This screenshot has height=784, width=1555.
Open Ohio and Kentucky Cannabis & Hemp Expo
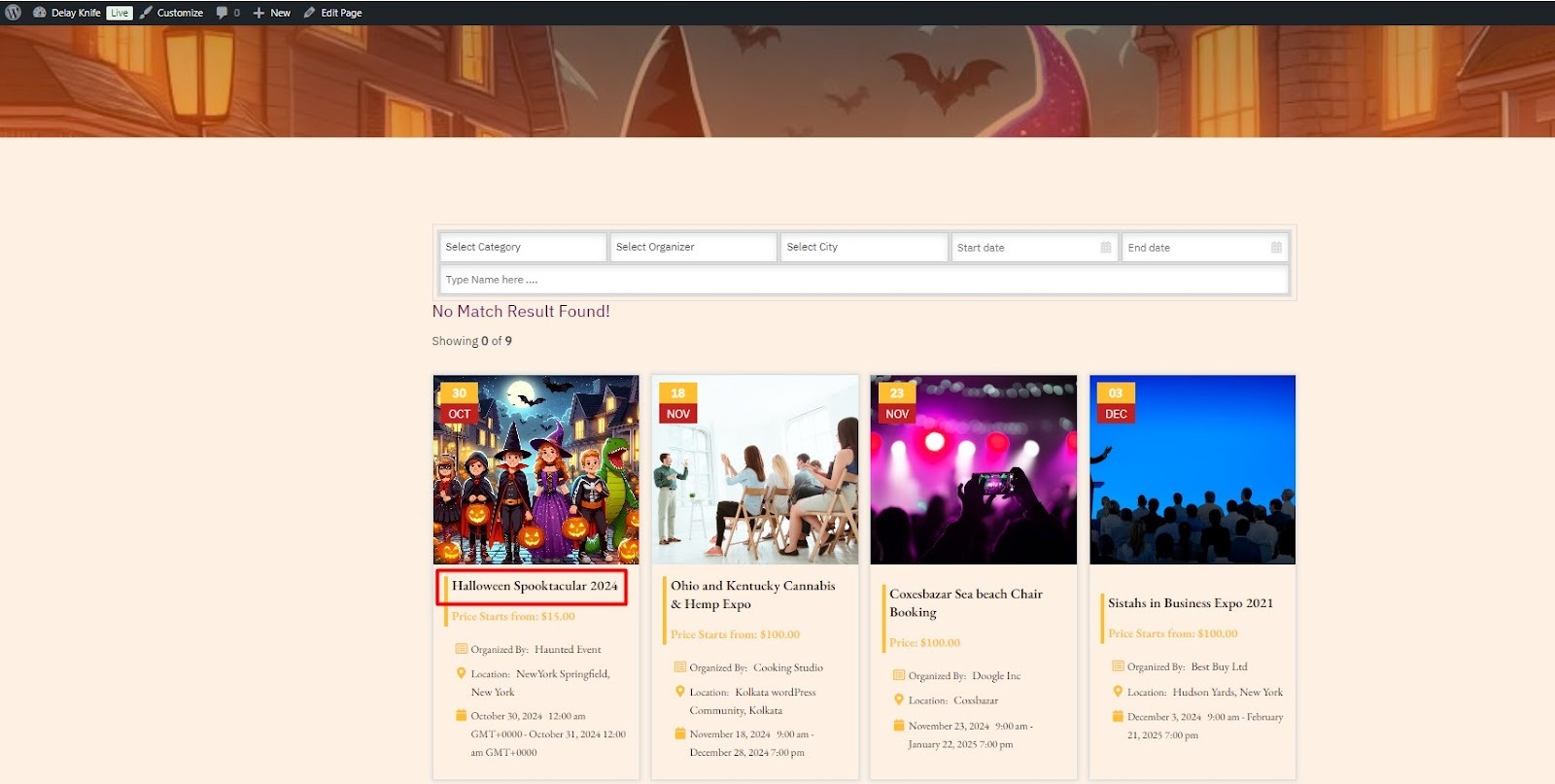(x=752, y=595)
